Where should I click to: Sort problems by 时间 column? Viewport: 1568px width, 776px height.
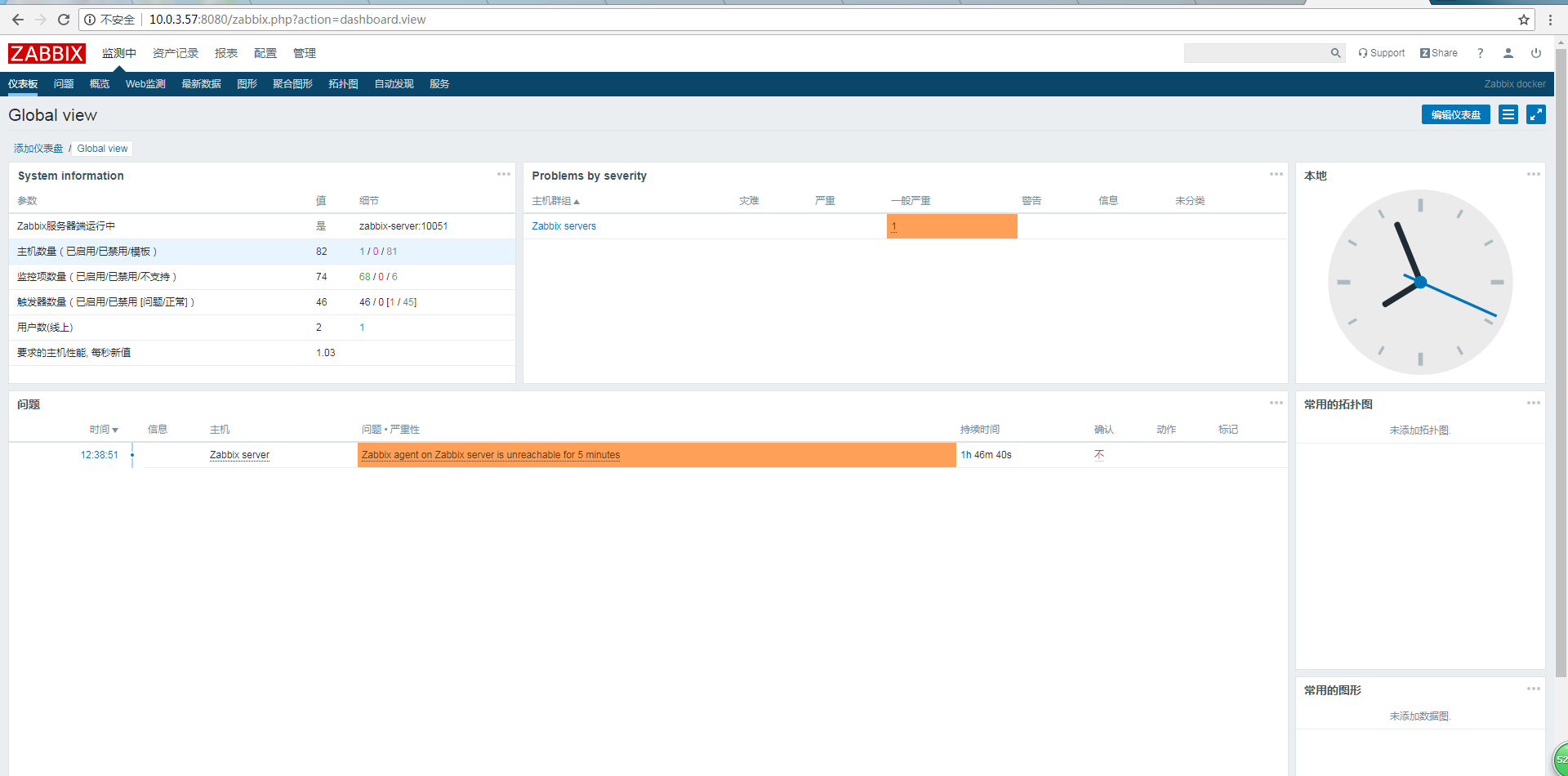click(104, 430)
